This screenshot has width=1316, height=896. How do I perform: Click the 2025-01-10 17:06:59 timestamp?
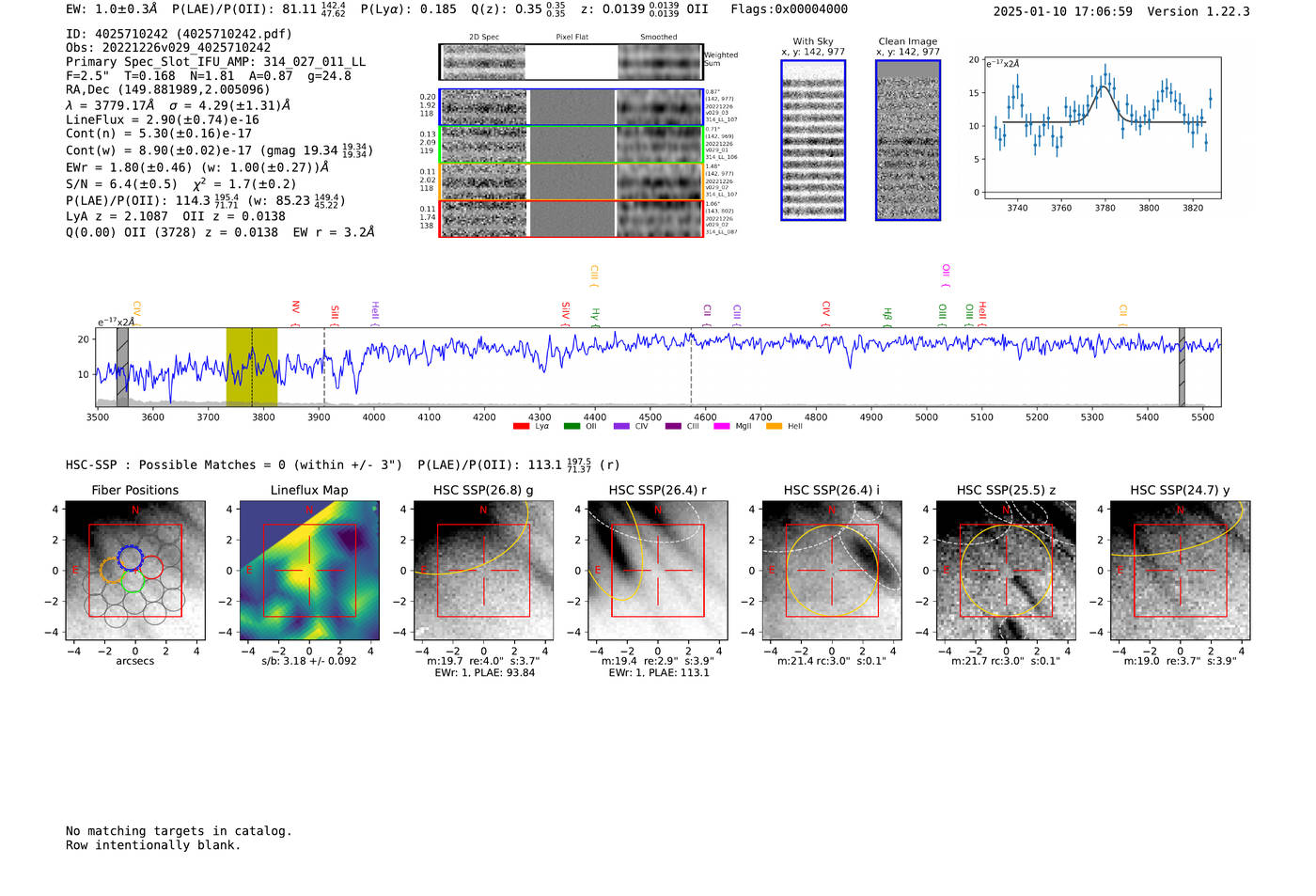coord(1062,12)
